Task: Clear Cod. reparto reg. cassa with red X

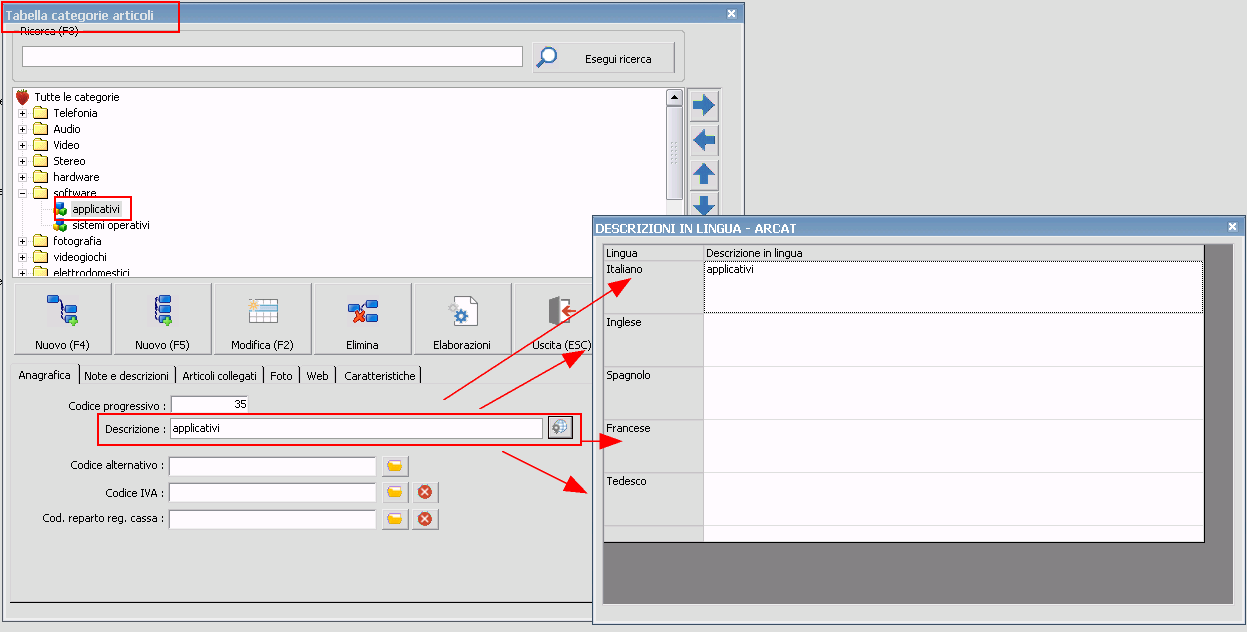Action: [x=425, y=519]
